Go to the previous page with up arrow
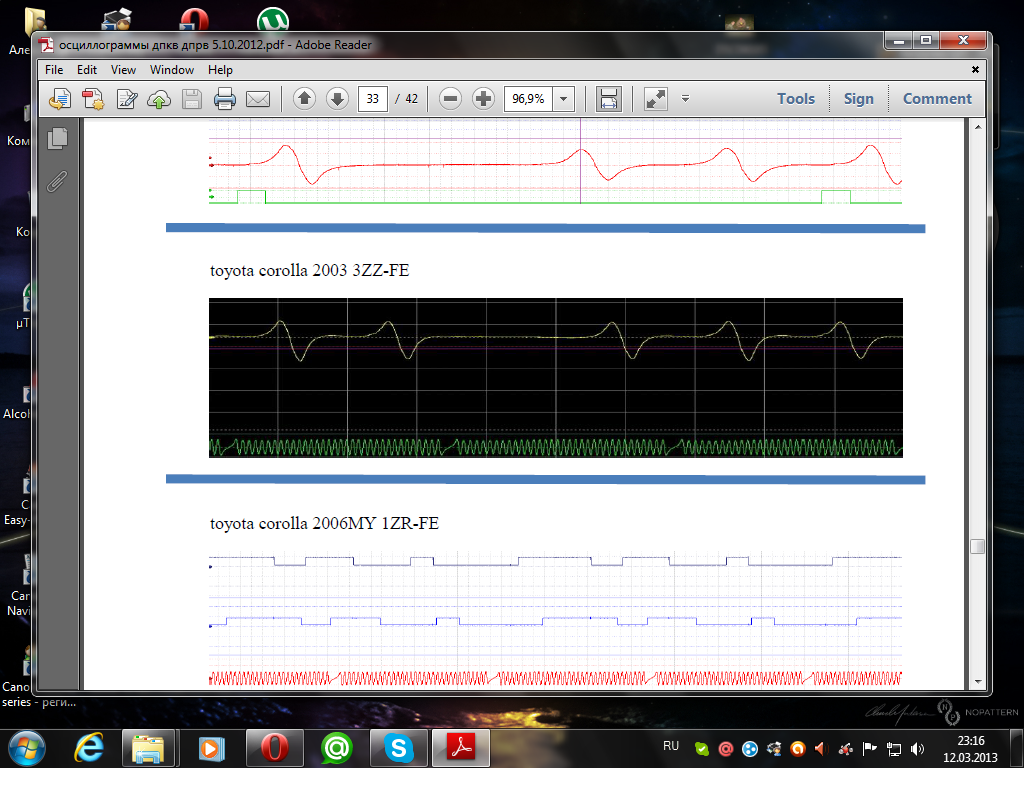The image size is (1024, 800). [304, 99]
